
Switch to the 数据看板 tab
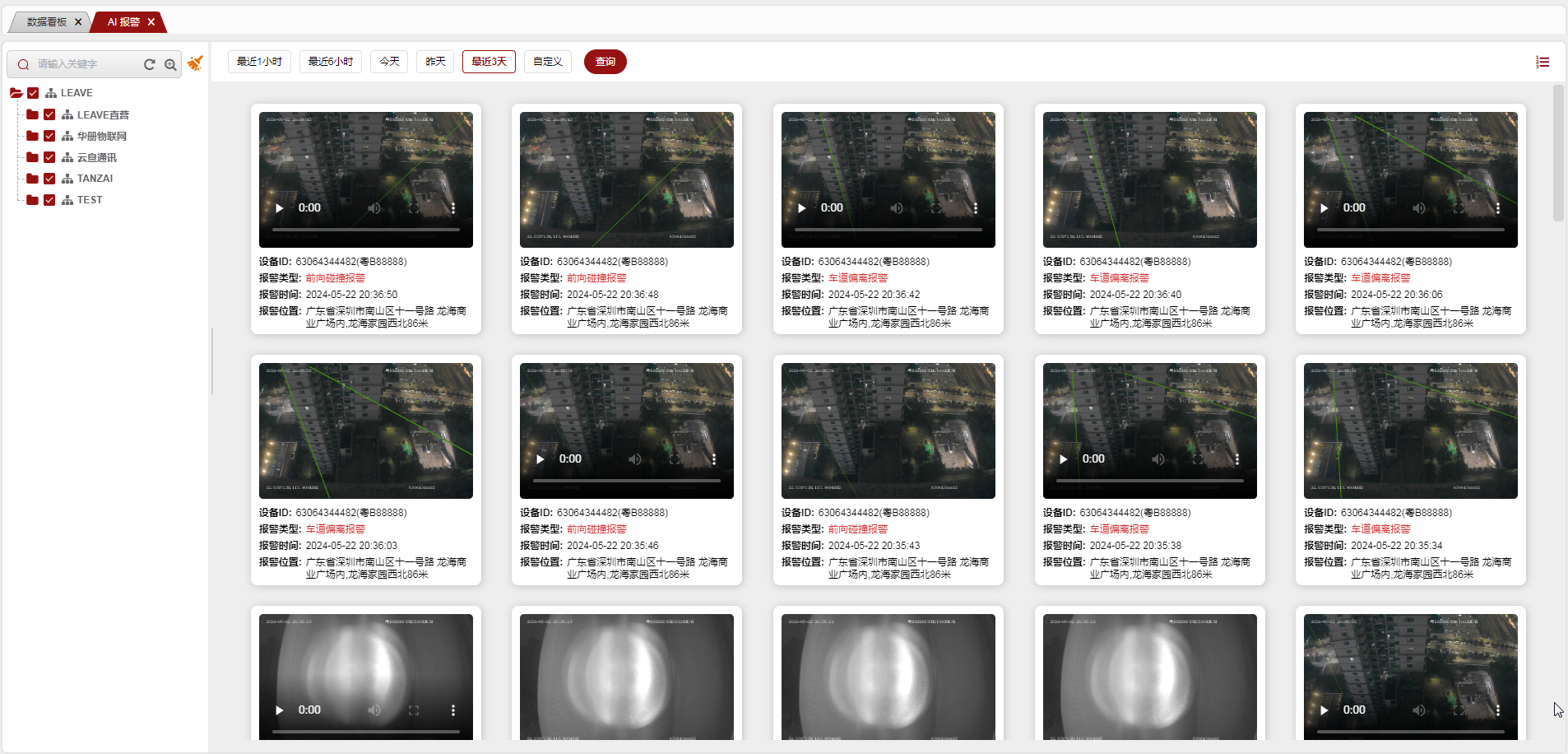pos(46,22)
